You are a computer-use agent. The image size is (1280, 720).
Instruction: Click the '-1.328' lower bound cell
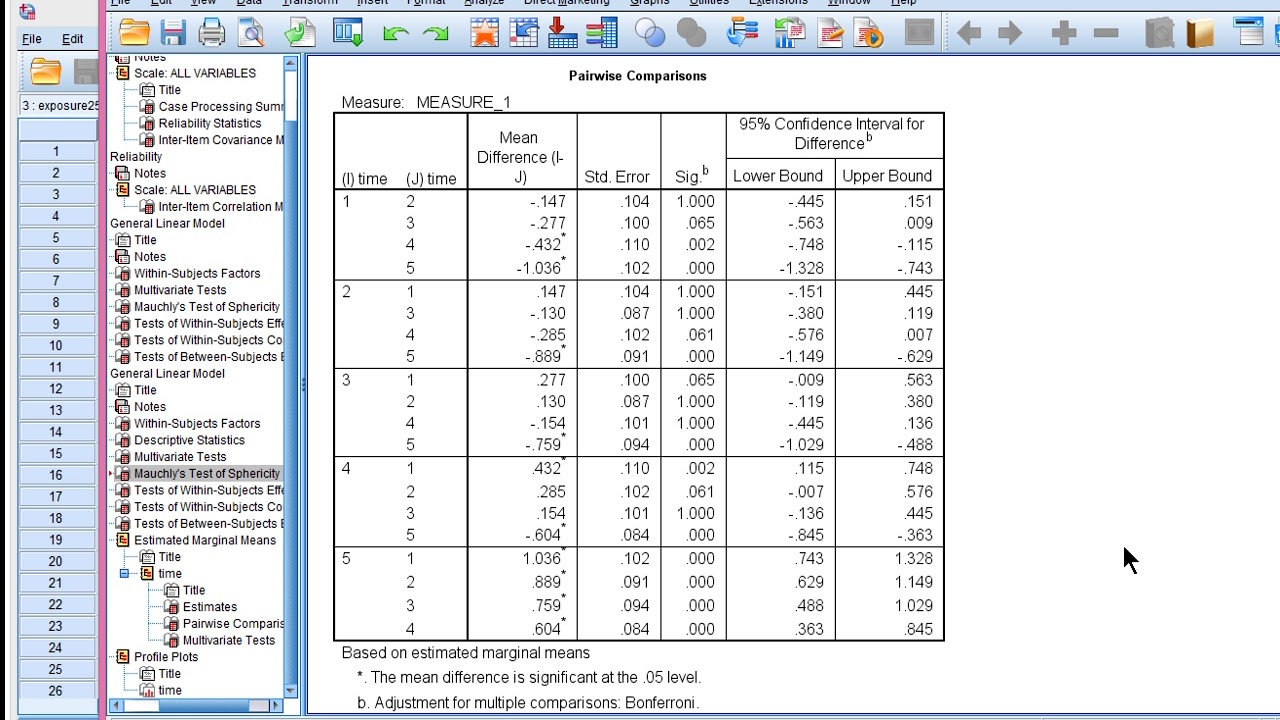802,268
